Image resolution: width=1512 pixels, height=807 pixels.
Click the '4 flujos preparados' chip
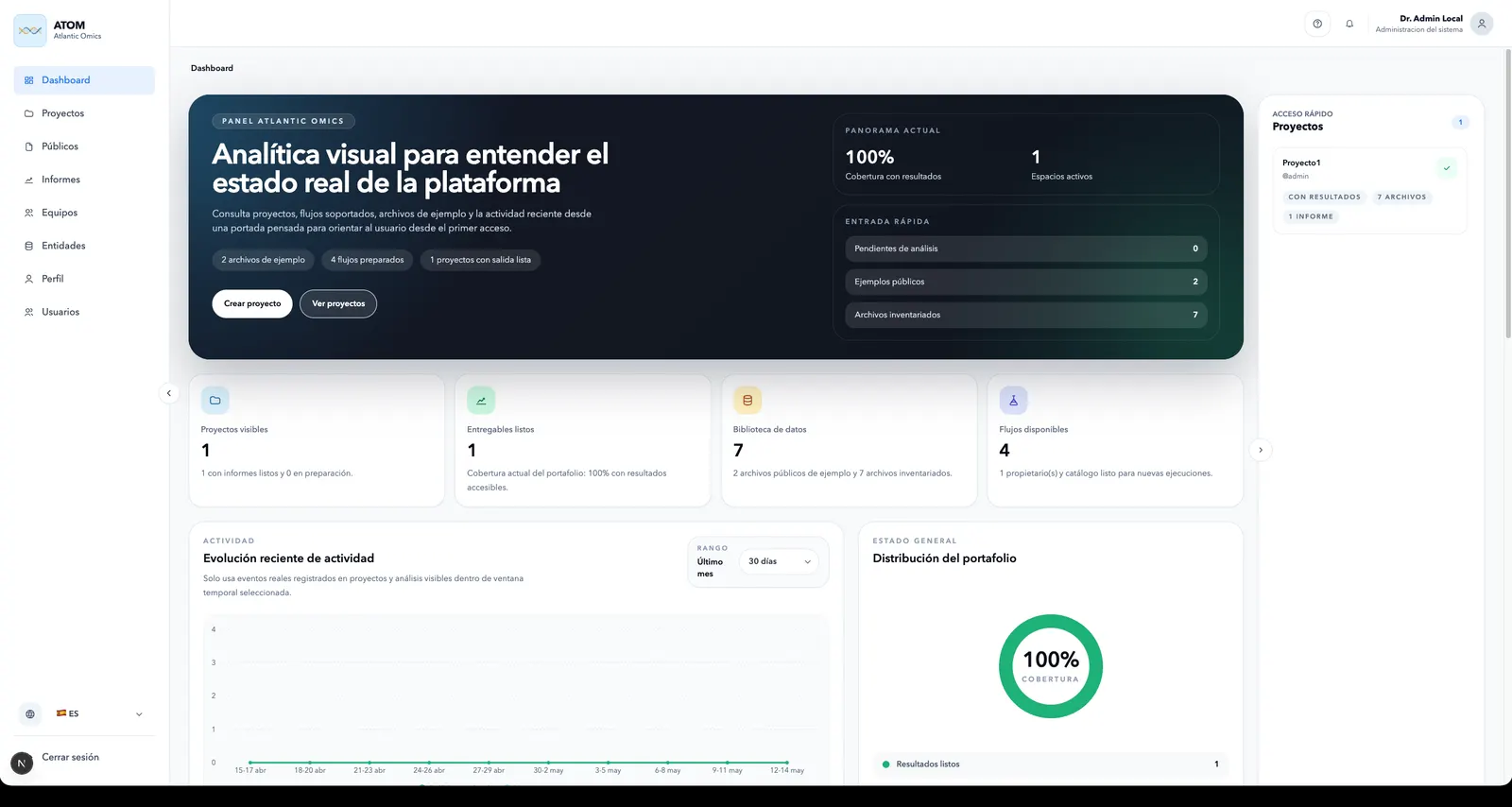click(x=368, y=260)
